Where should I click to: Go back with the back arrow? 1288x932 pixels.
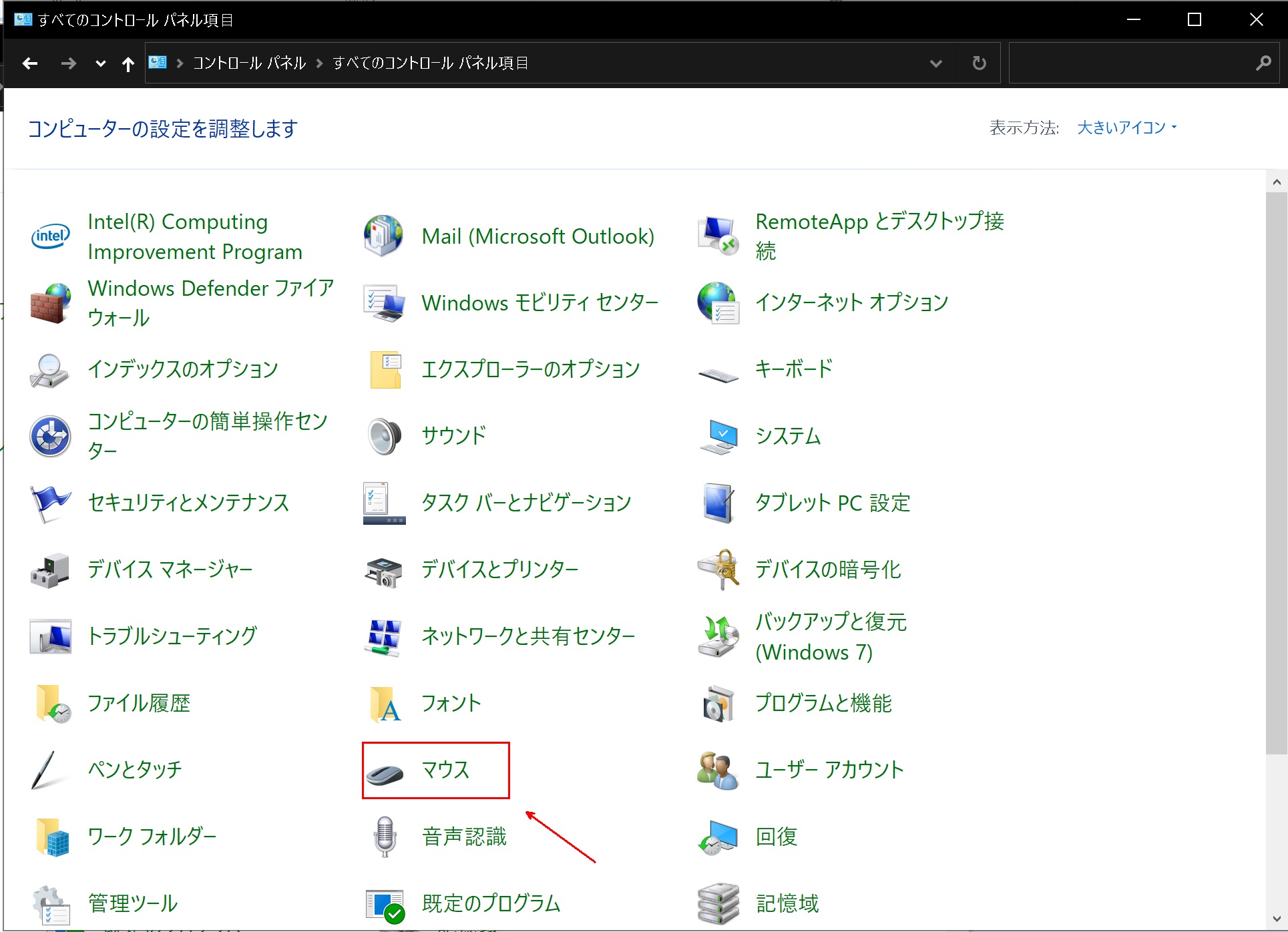click(x=30, y=63)
